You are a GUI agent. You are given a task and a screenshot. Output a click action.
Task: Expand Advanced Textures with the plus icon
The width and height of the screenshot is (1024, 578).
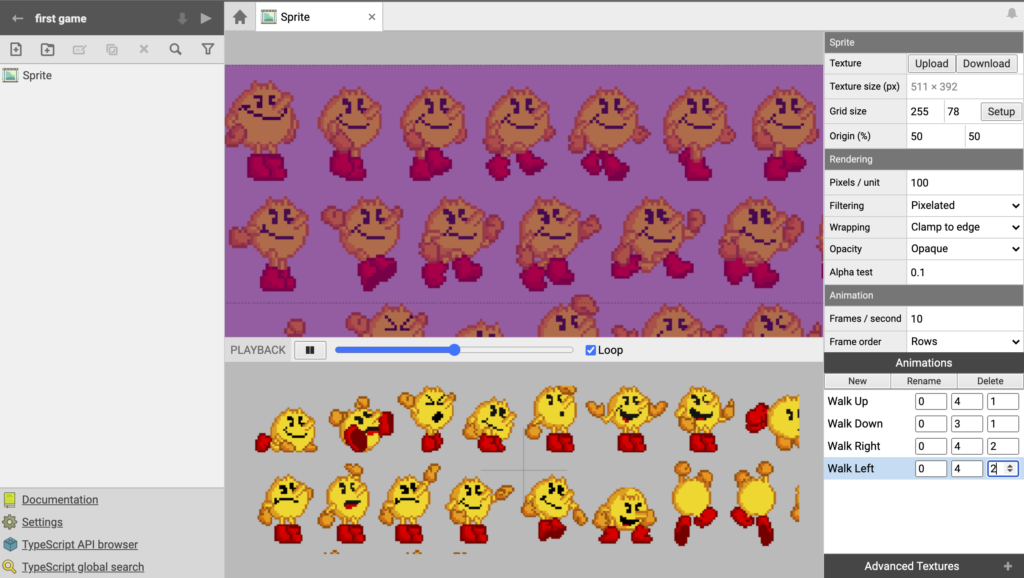click(1008, 566)
